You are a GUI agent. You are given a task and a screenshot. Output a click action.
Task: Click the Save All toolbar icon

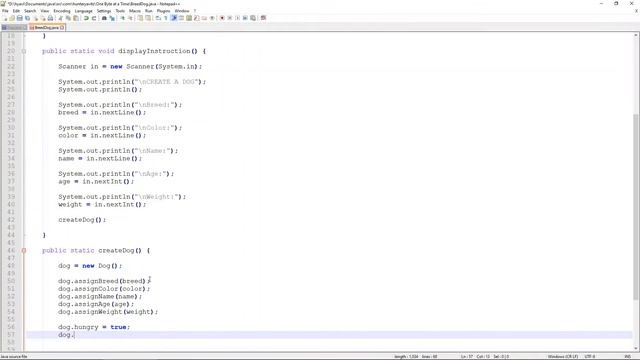click(x=27, y=18)
